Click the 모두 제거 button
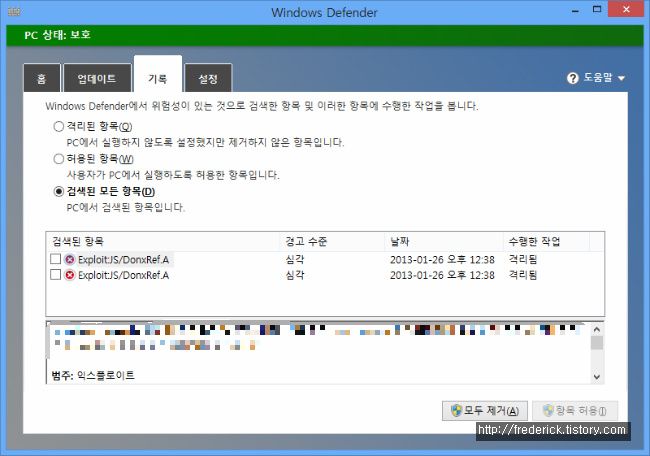The width and height of the screenshot is (650, 456). 485,410
